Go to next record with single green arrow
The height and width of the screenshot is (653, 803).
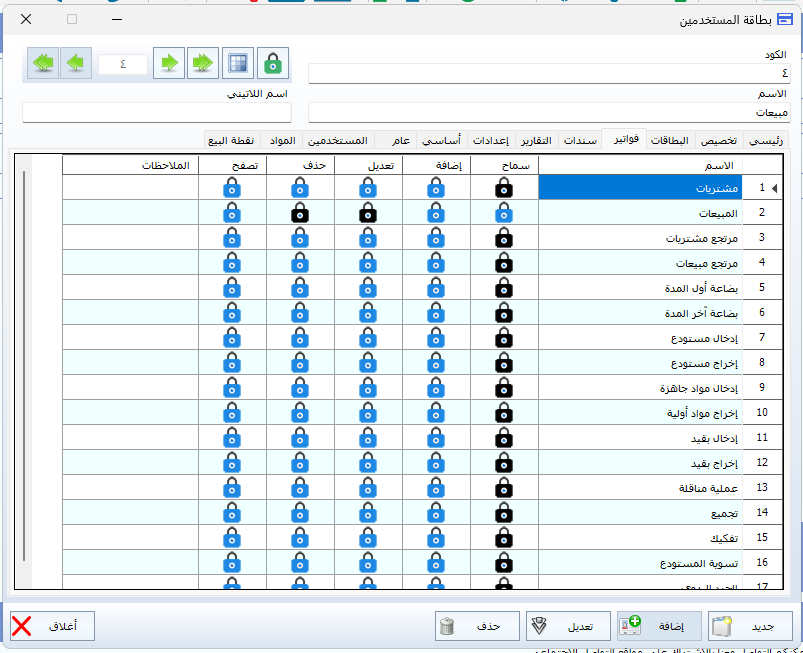coord(170,63)
